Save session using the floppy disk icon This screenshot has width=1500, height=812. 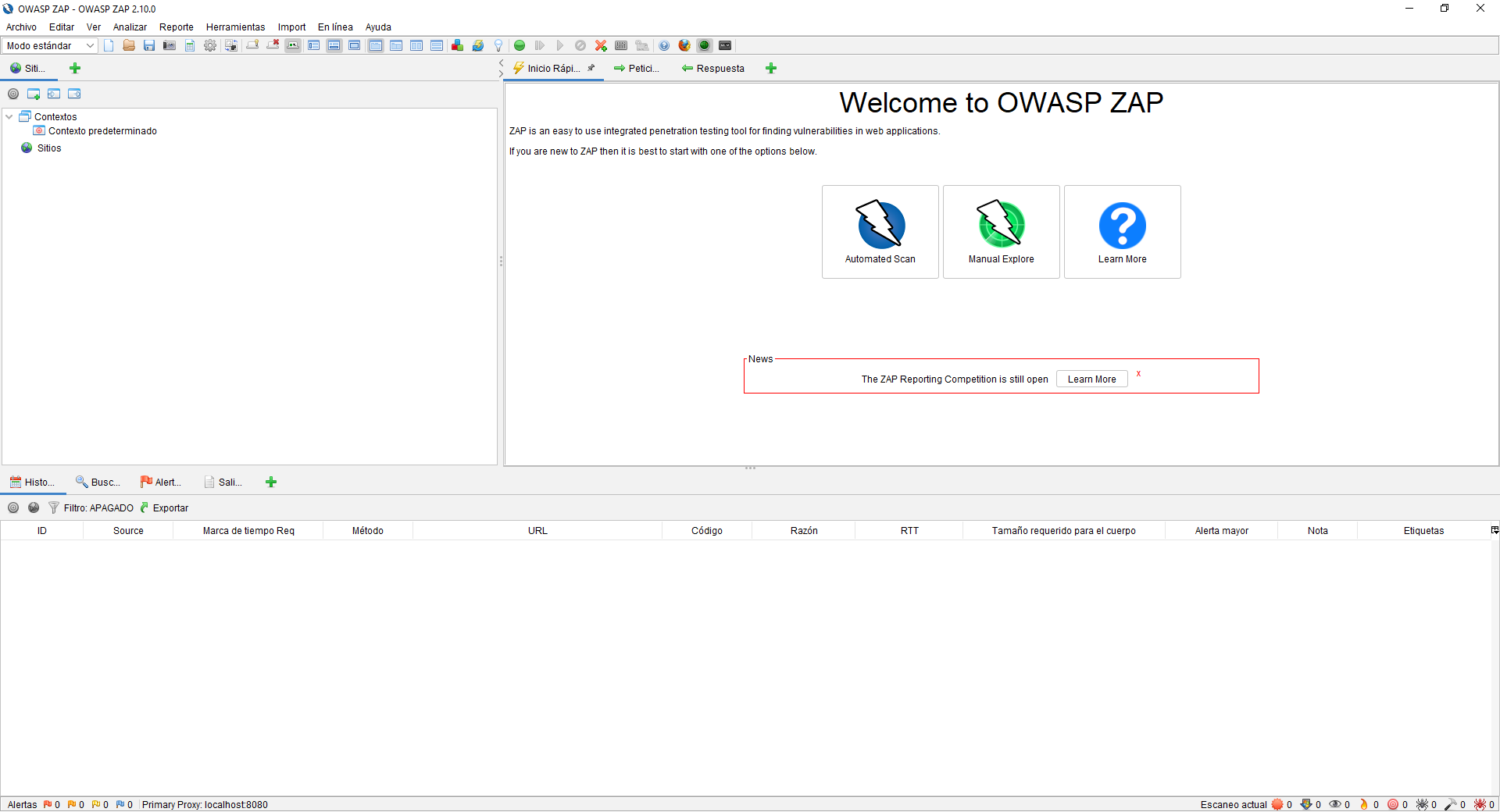149,45
